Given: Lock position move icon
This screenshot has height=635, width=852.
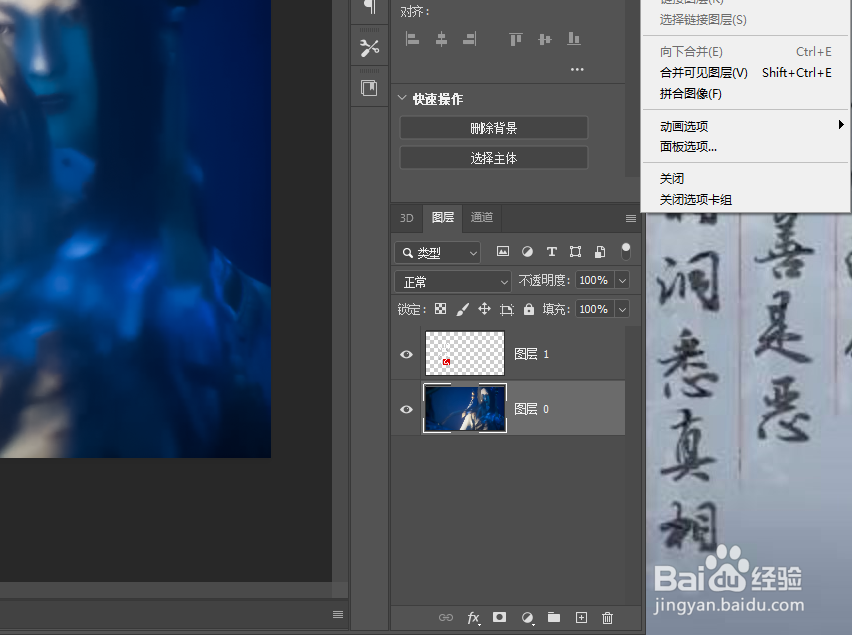Looking at the screenshot, I should (484, 309).
